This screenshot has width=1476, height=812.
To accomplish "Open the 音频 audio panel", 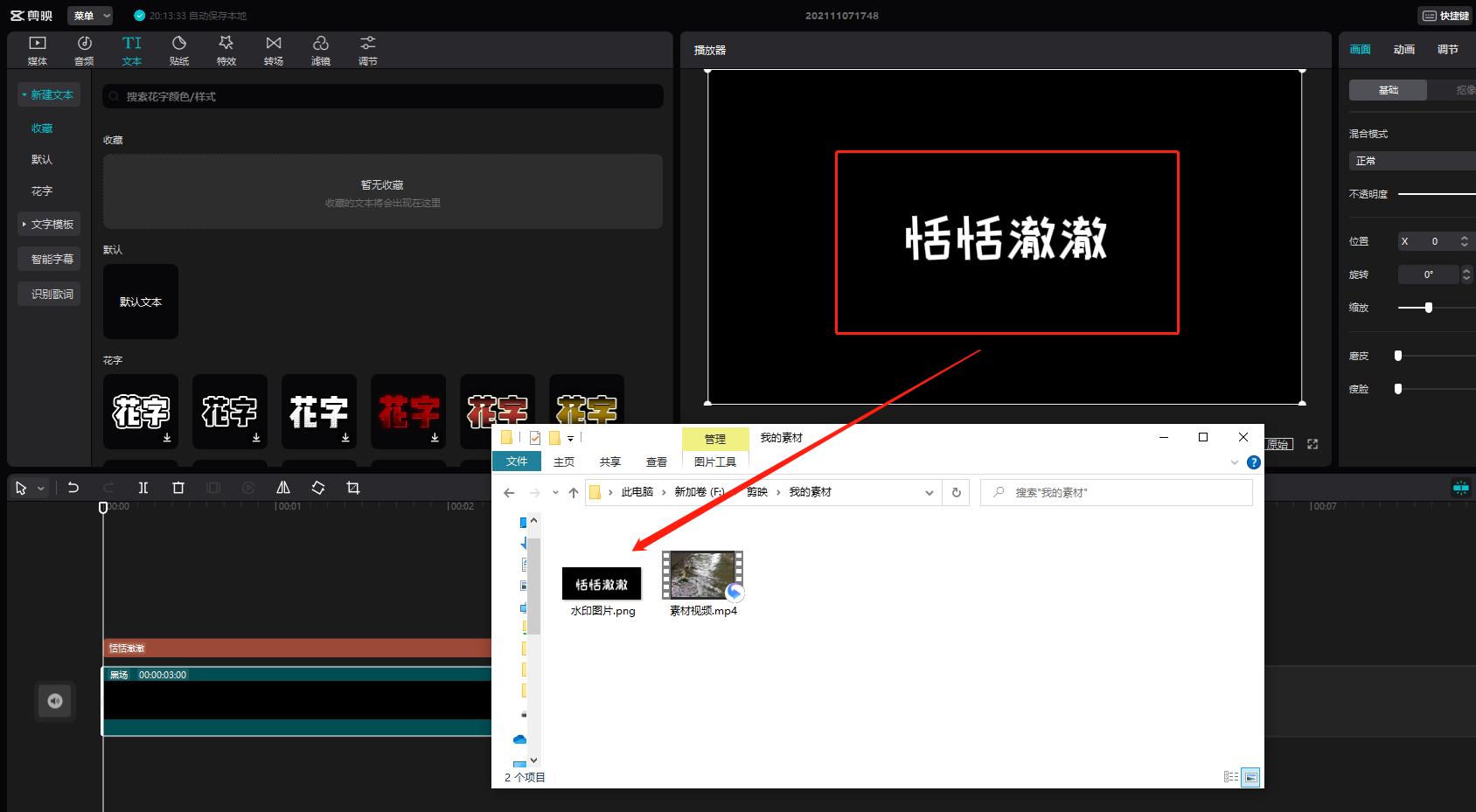I will (84, 49).
